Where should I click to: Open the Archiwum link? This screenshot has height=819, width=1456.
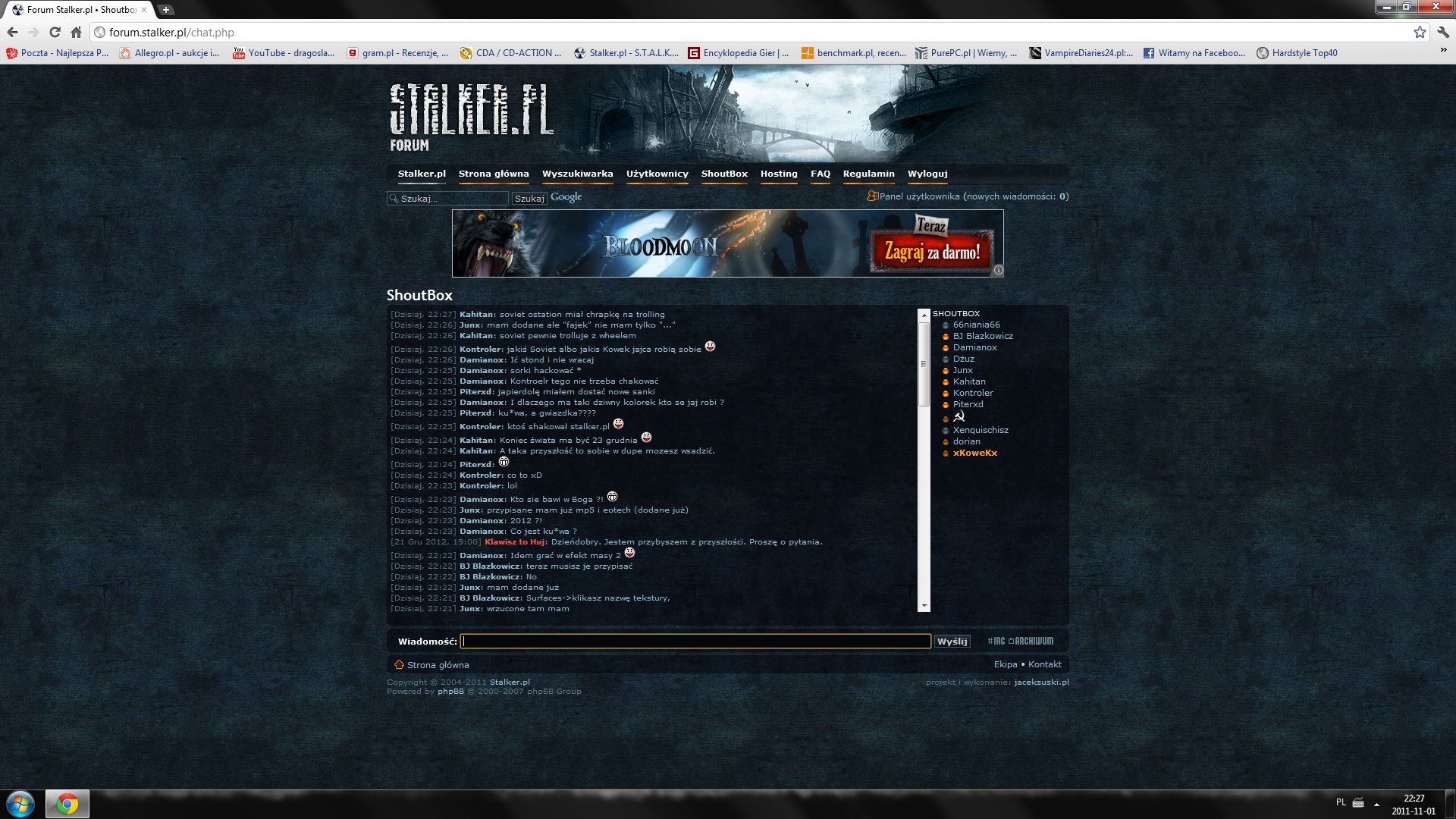pyautogui.click(x=1031, y=641)
